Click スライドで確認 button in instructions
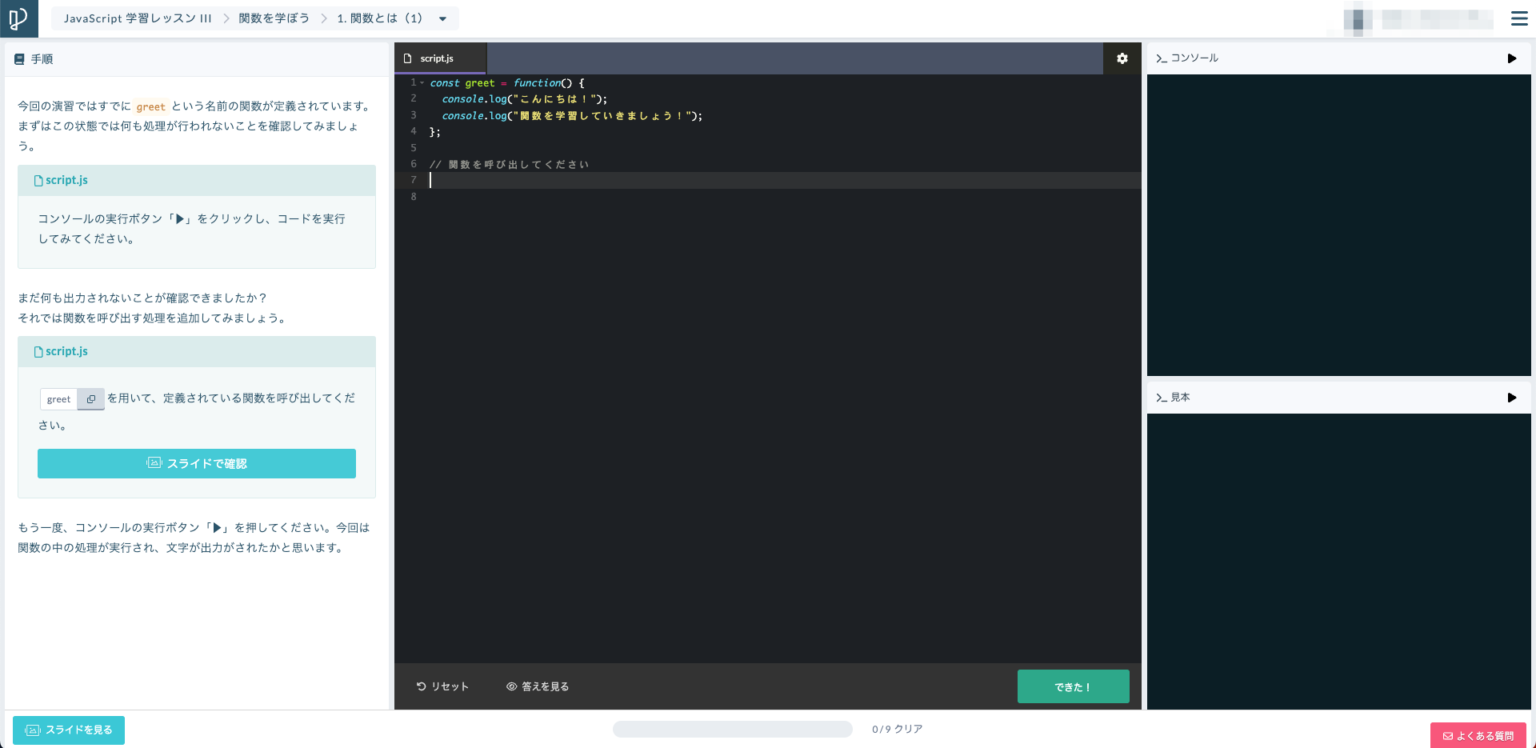 [x=197, y=463]
